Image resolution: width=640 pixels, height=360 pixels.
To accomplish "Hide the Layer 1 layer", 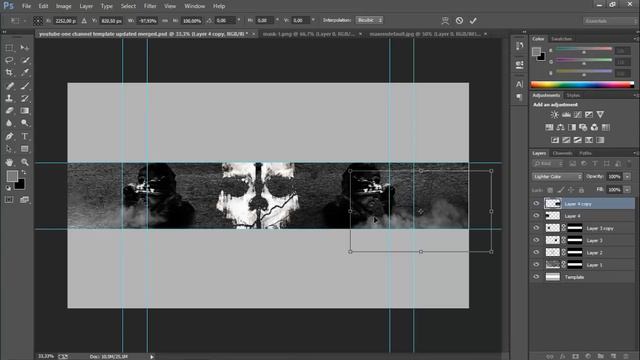I will [x=536, y=264].
